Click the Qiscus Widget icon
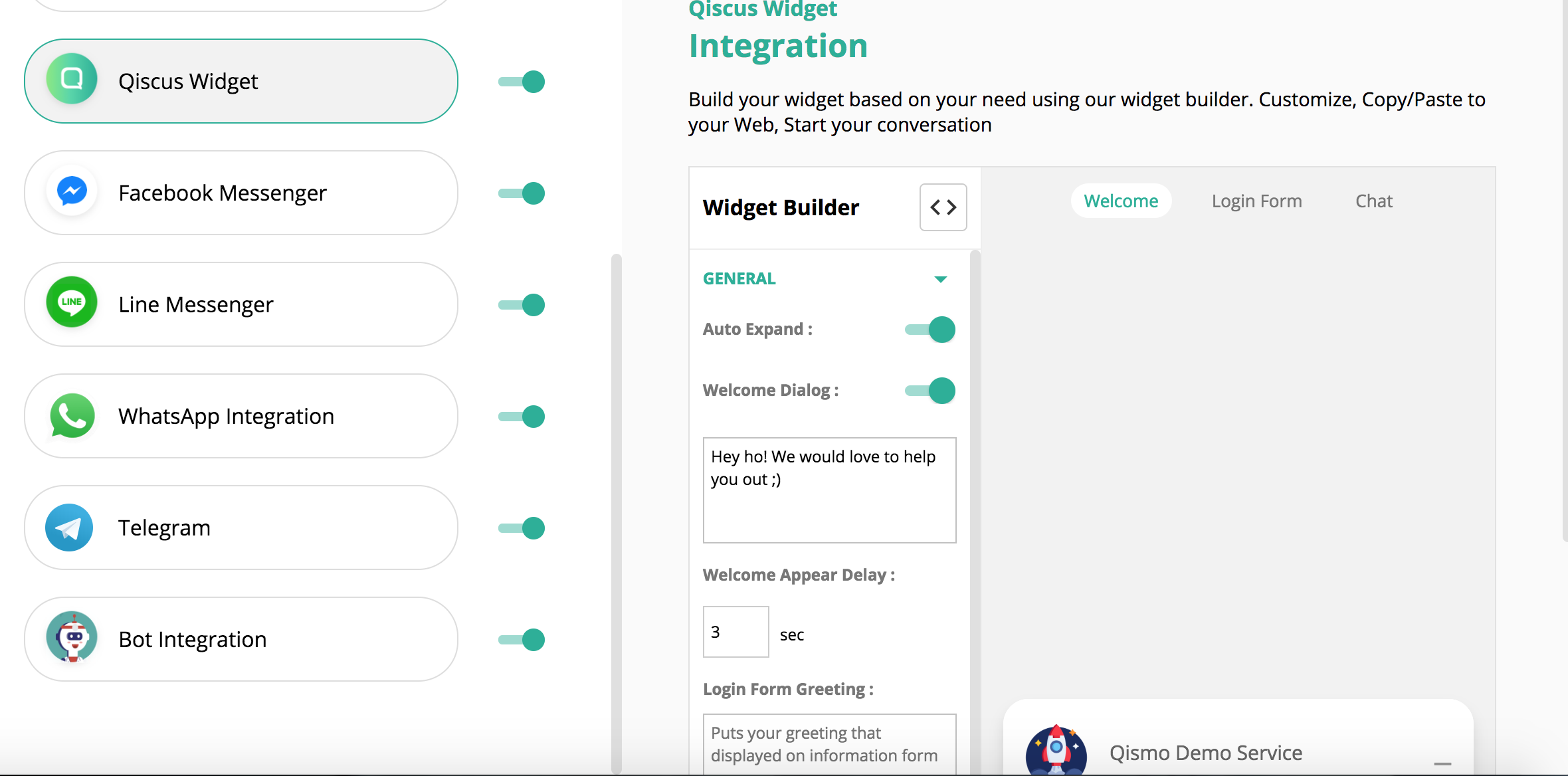Viewport: 1568px width, 776px height. tap(70, 81)
